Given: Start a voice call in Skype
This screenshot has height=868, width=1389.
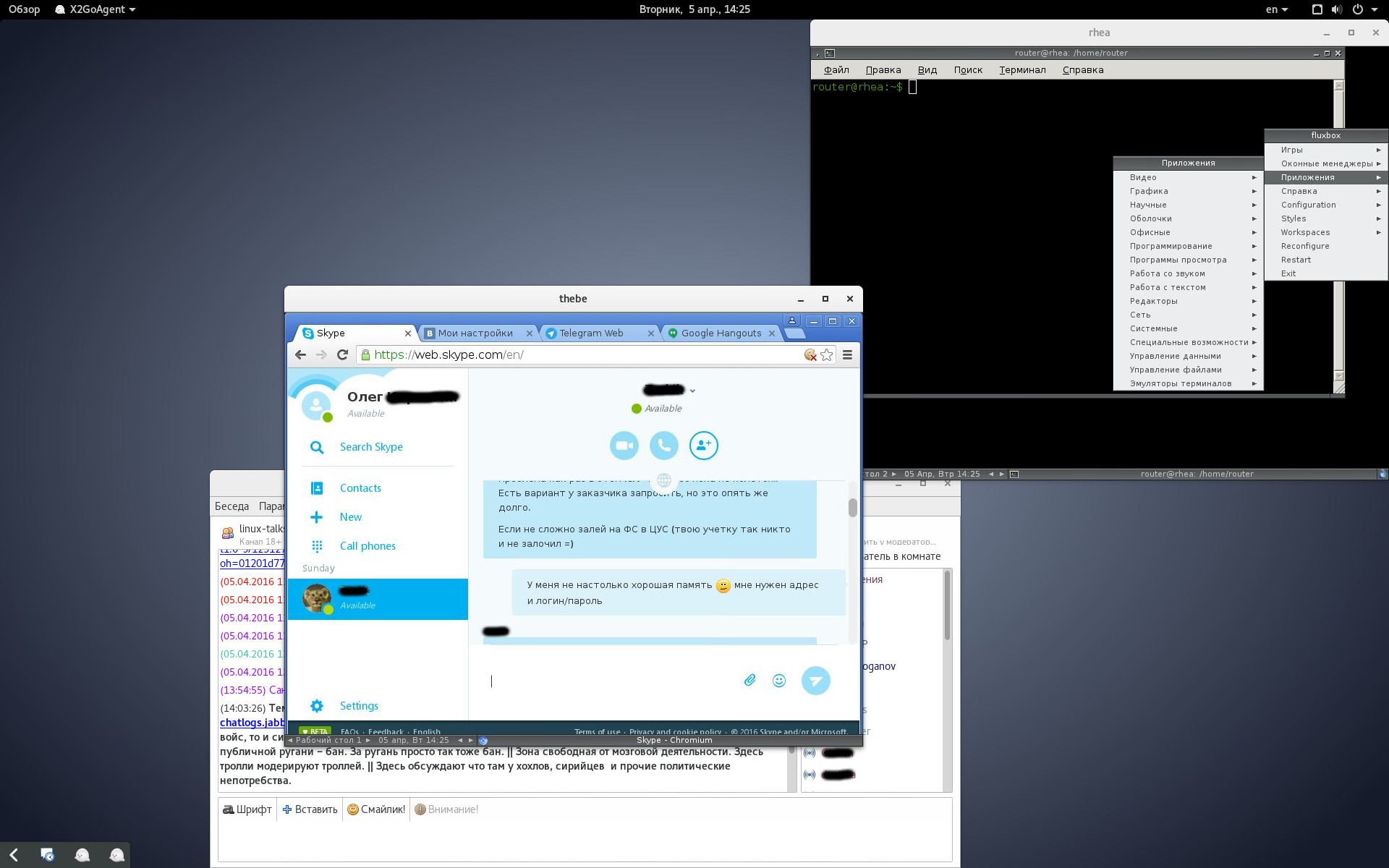Looking at the screenshot, I should (x=663, y=446).
